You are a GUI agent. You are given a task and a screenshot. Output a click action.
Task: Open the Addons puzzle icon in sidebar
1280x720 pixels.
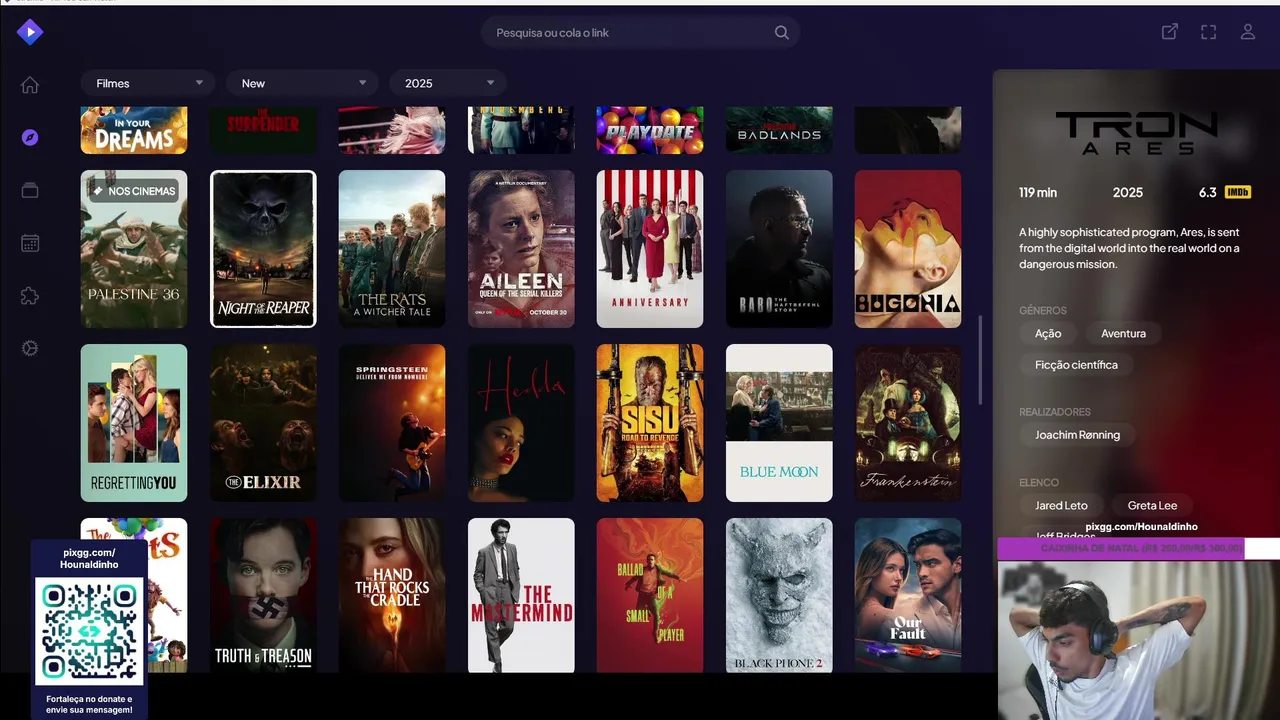(x=30, y=296)
